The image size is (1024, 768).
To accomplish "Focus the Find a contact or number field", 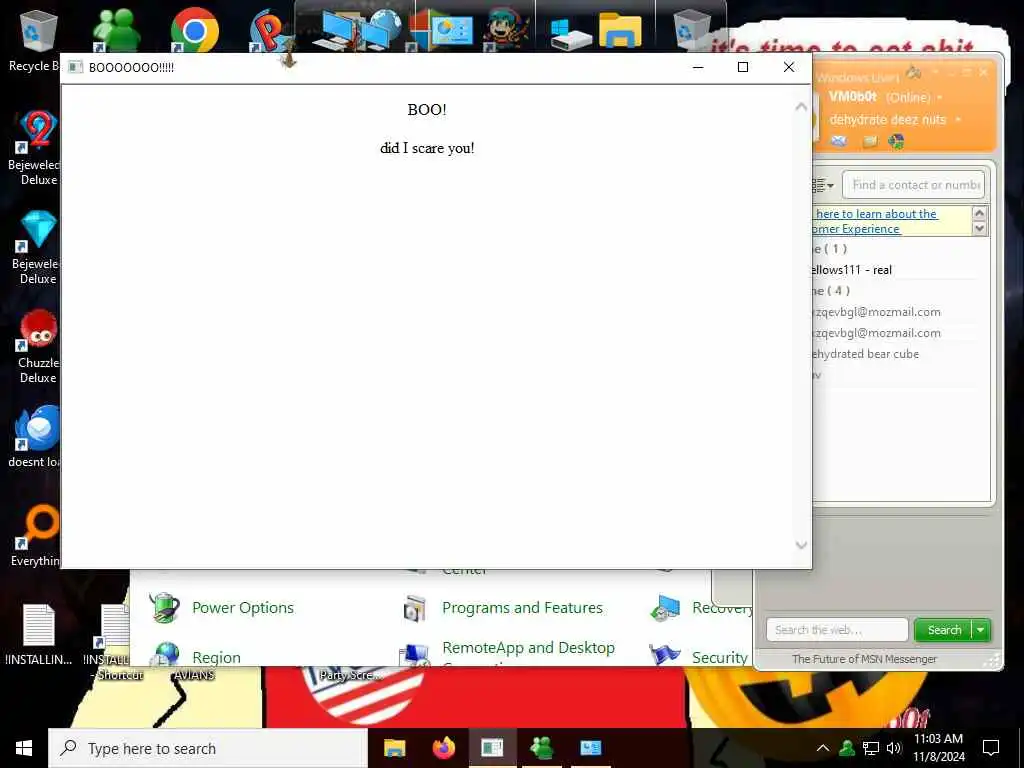I will pos(914,185).
